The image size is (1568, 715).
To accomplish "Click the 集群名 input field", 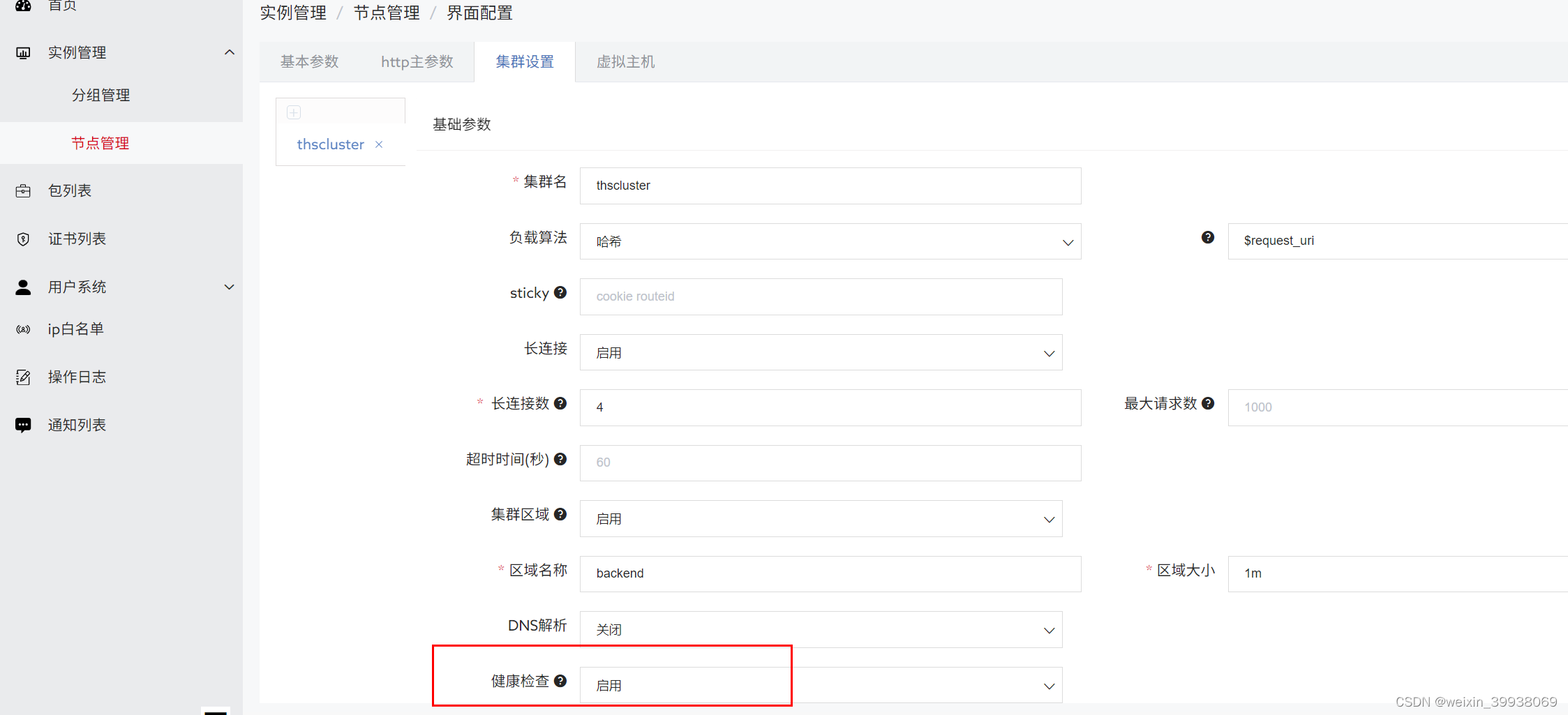I will (830, 186).
